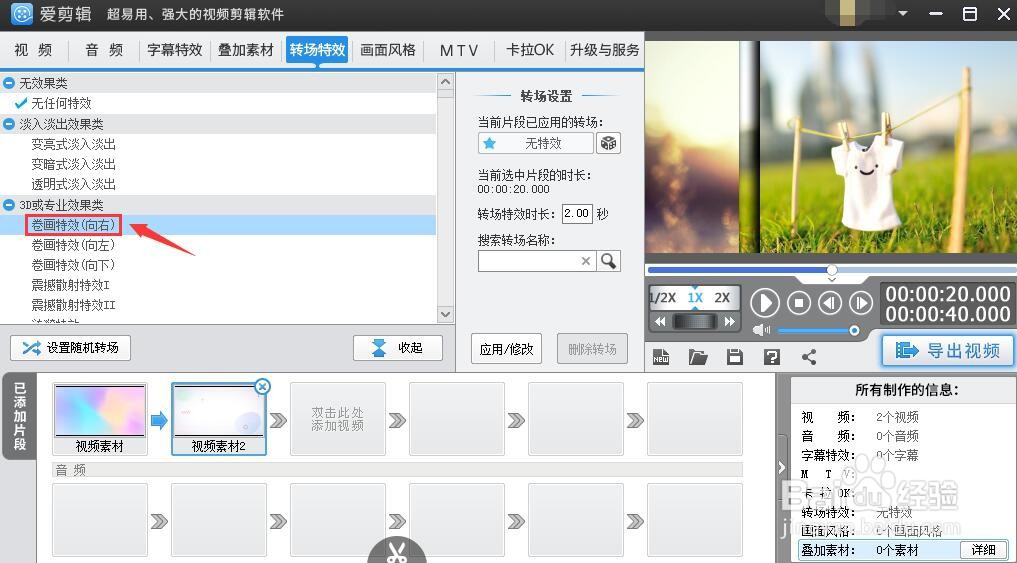The width and height of the screenshot is (1017, 563).
Task: Save the project with floppy icon
Action: point(735,357)
